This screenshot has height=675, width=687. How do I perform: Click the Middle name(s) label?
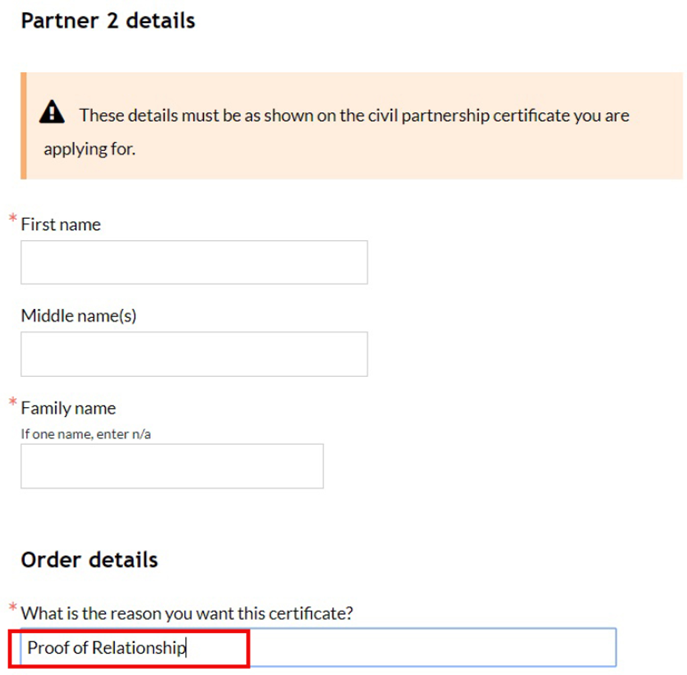click(79, 315)
